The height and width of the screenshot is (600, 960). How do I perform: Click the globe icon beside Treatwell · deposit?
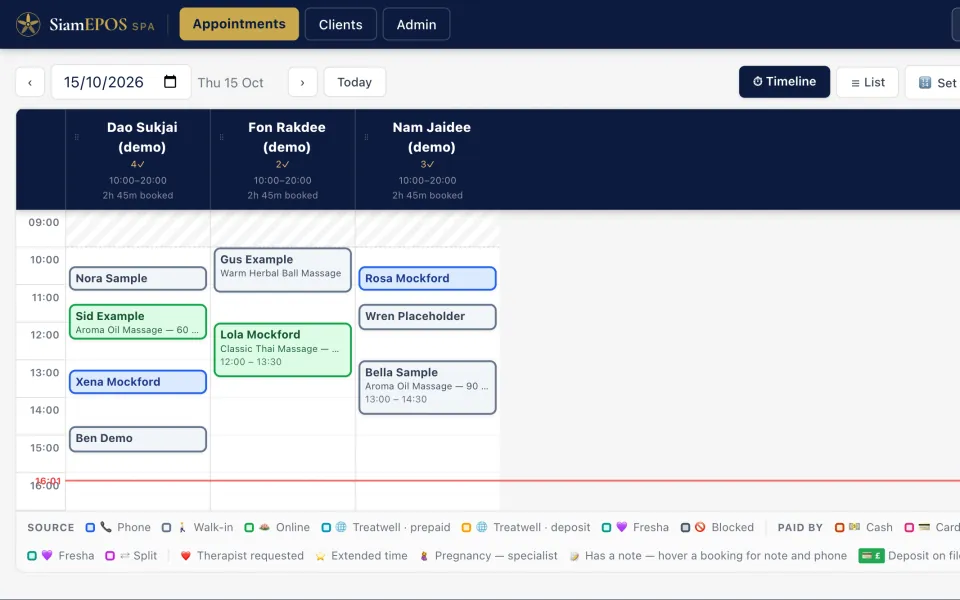coord(482,527)
